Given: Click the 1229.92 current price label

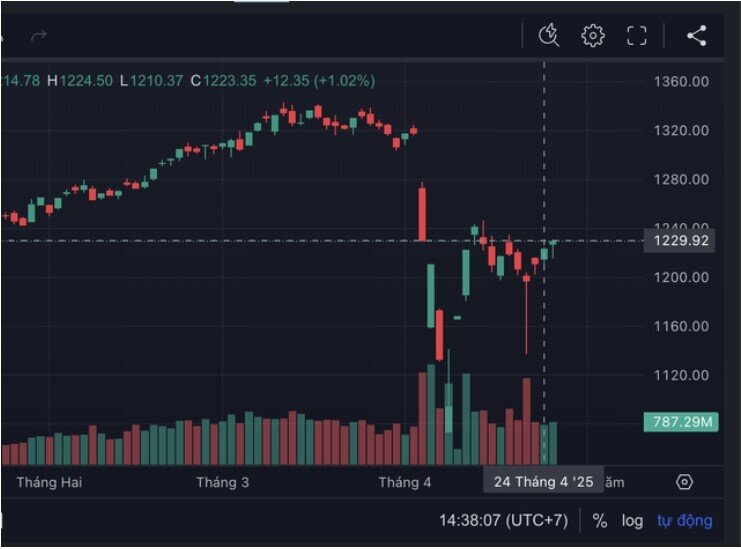Looking at the screenshot, I should coord(681,241).
